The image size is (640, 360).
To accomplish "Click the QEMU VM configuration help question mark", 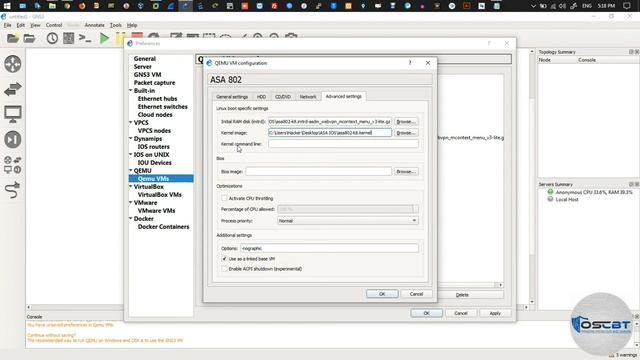I will (410, 63).
